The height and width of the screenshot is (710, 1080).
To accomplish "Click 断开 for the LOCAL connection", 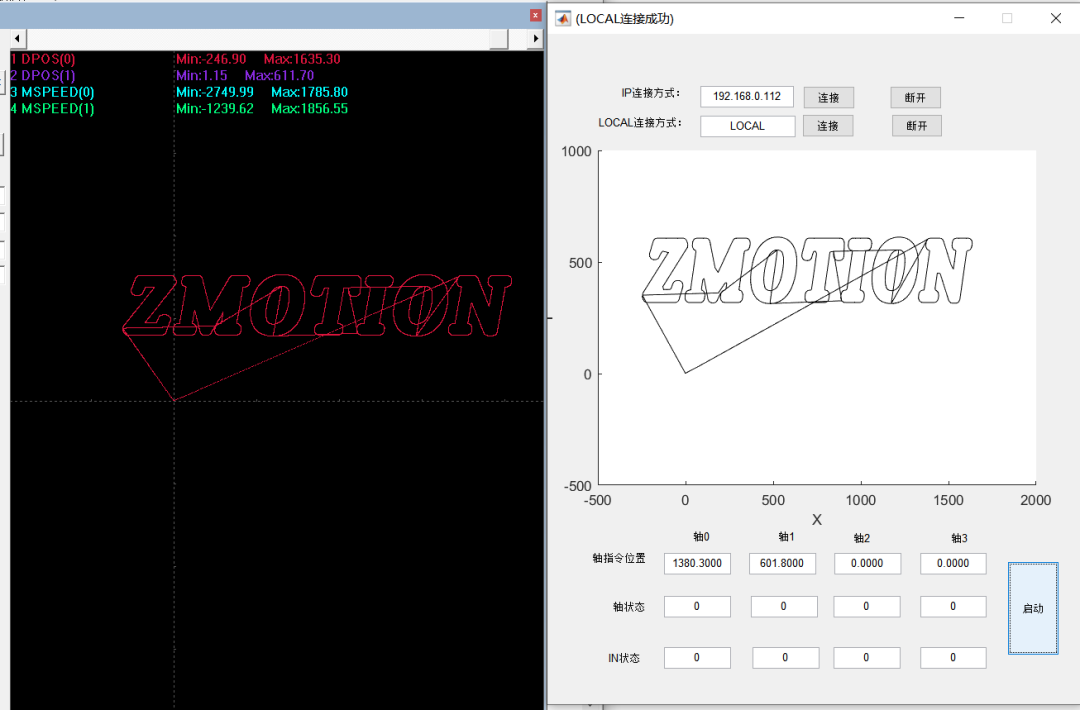I will coord(916,125).
